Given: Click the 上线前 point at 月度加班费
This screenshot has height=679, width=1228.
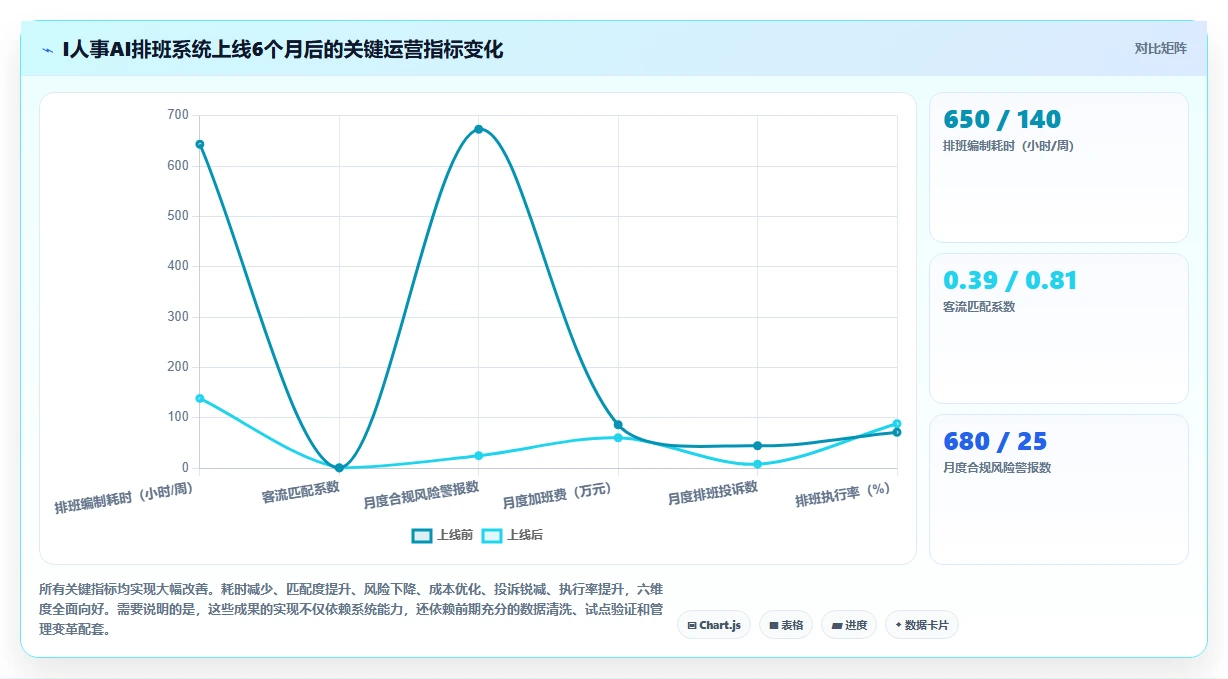Looking at the screenshot, I should 618,425.
